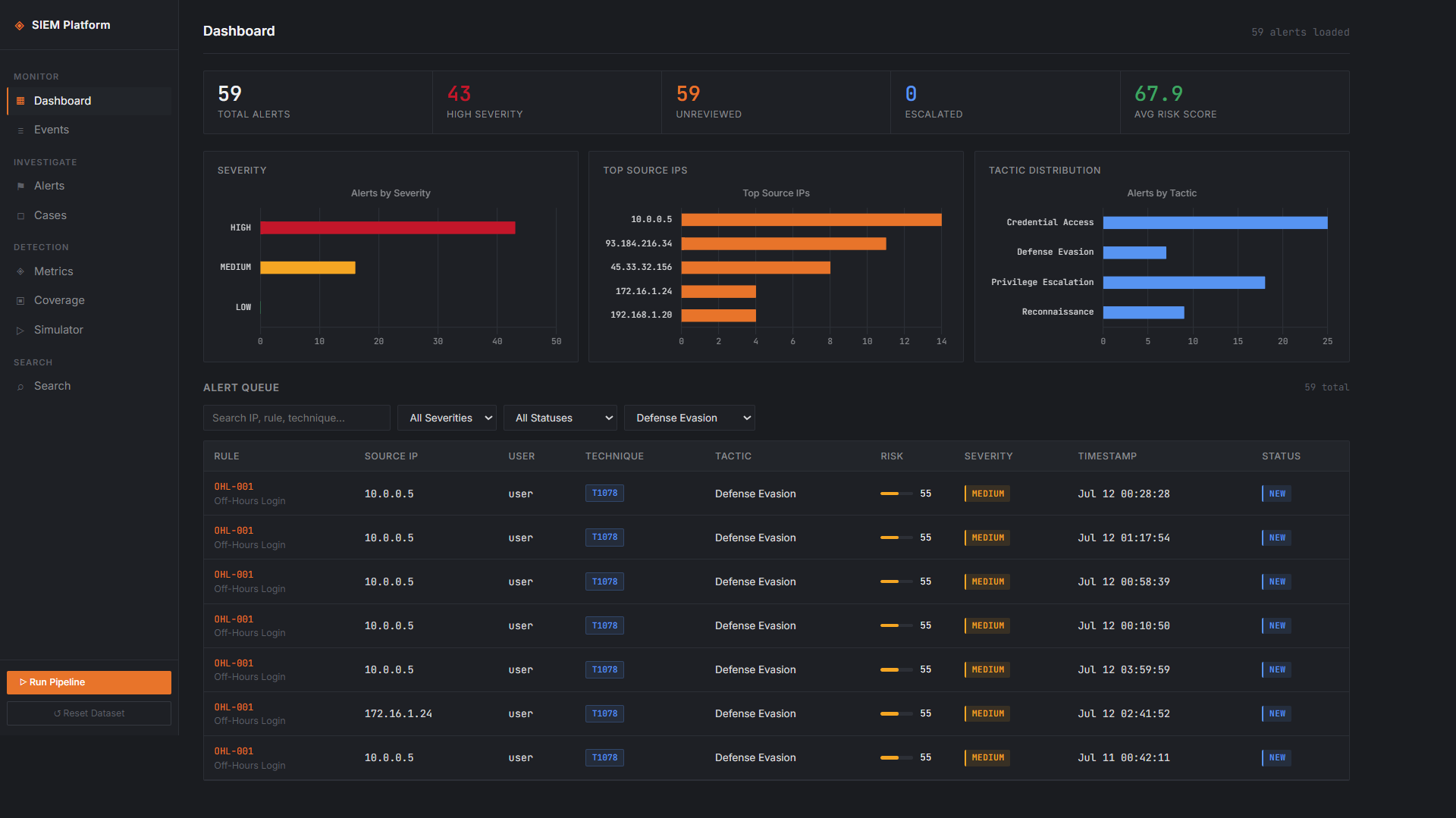Click the 45.33.32.156 source IP bar
This screenshot has height=818, width=1456.
(755, 268)
